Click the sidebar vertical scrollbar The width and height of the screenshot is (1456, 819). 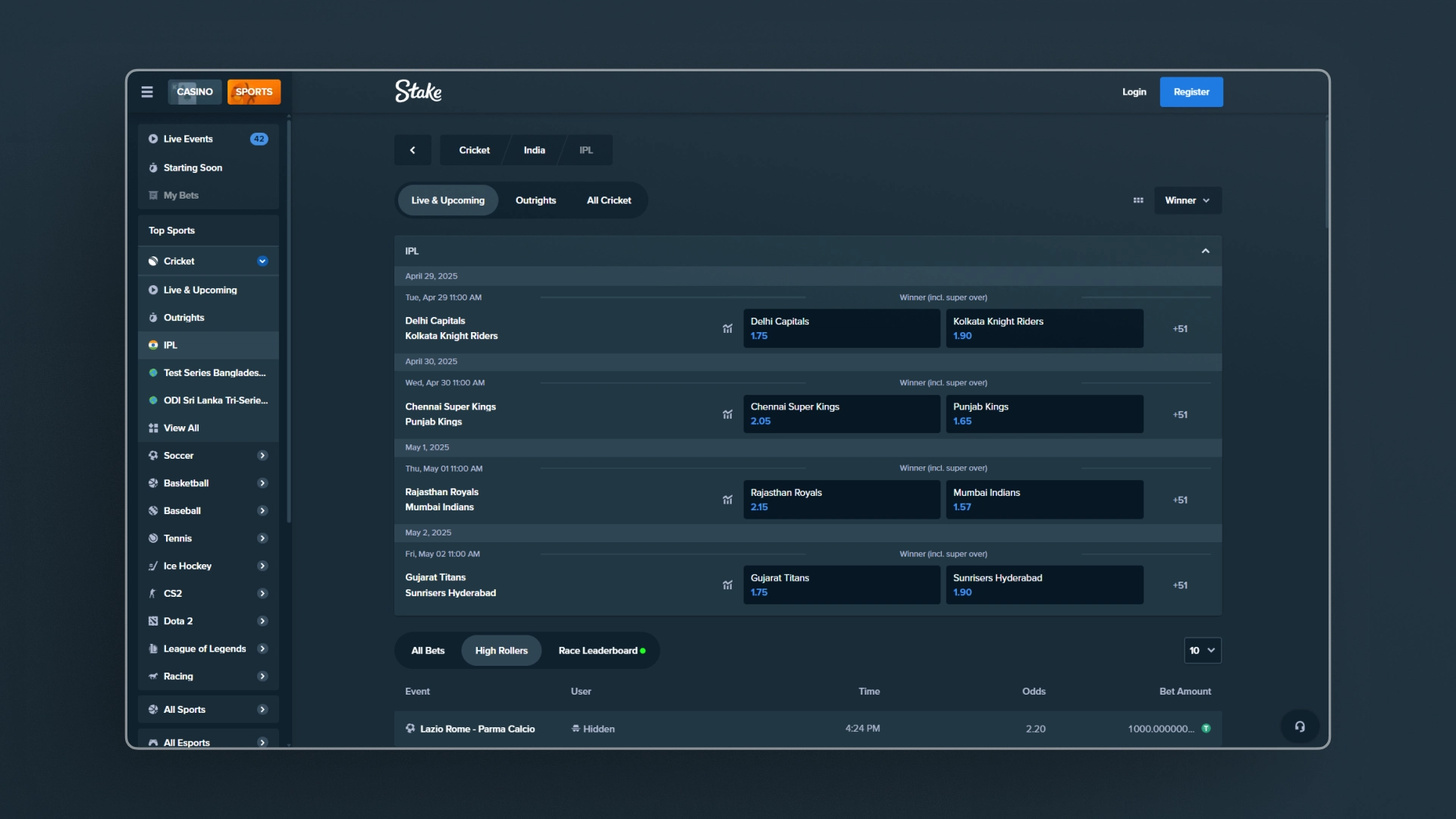coord(289,322)
